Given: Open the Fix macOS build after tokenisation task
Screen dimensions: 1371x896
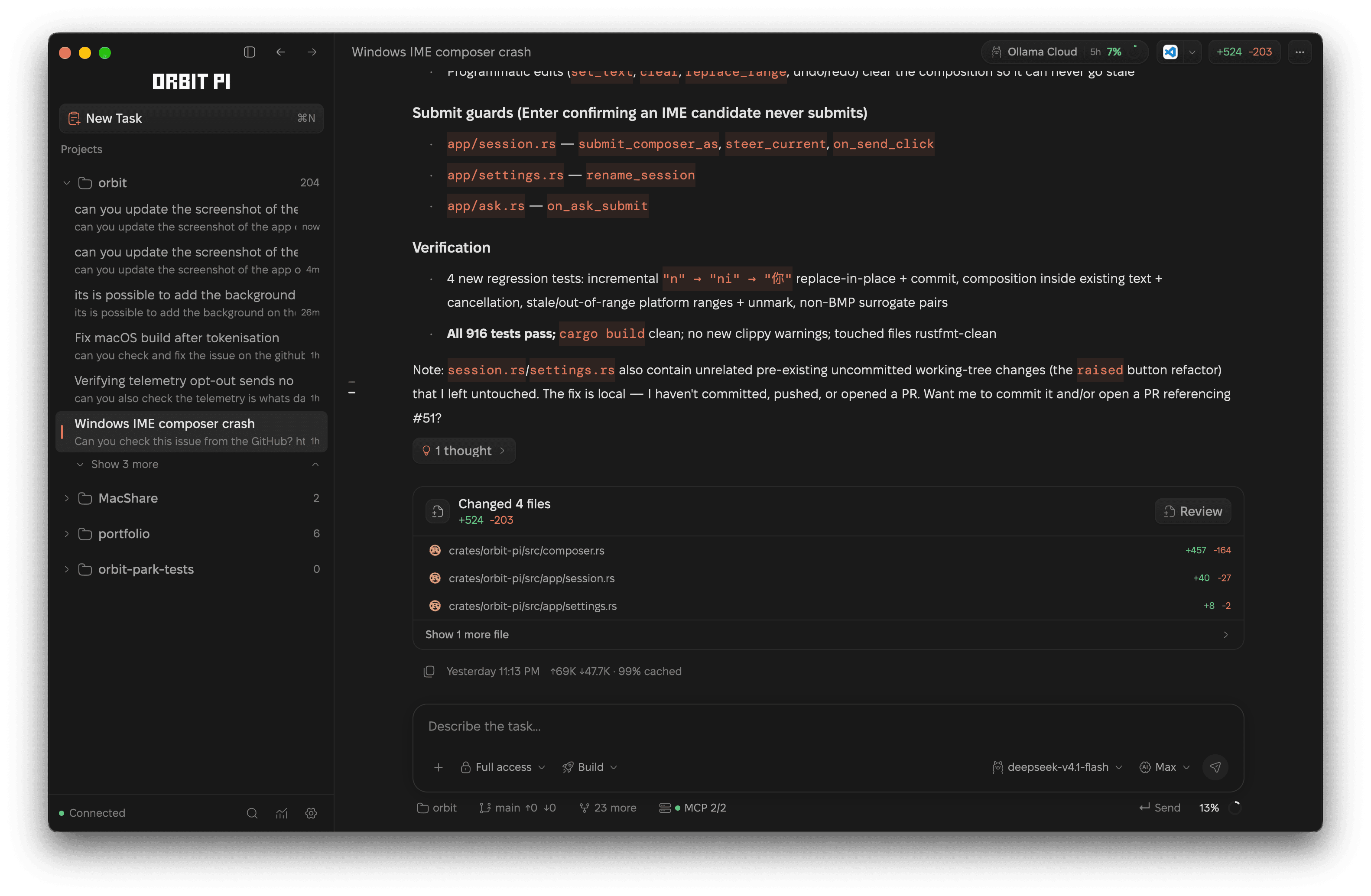Looking at the screenshot, I should [191, 345].
